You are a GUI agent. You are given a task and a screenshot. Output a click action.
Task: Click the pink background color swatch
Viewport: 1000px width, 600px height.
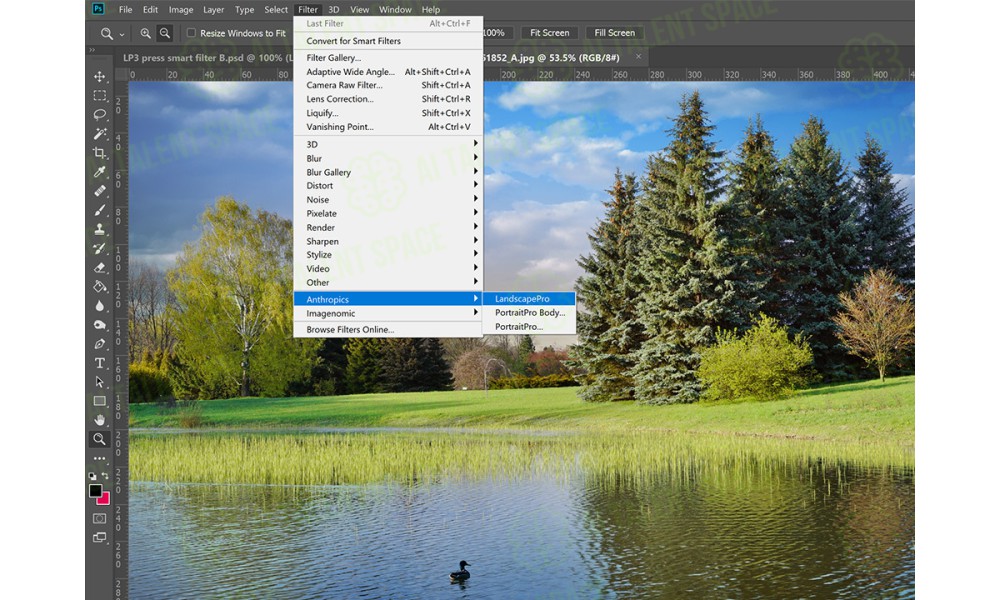(x=105, y=500)
